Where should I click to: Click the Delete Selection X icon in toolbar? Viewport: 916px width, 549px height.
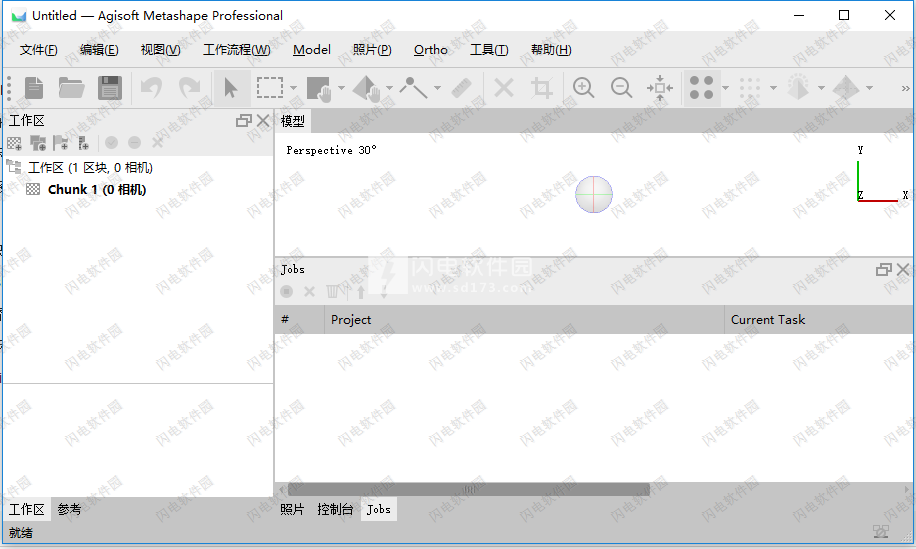[x=504, y=88]
